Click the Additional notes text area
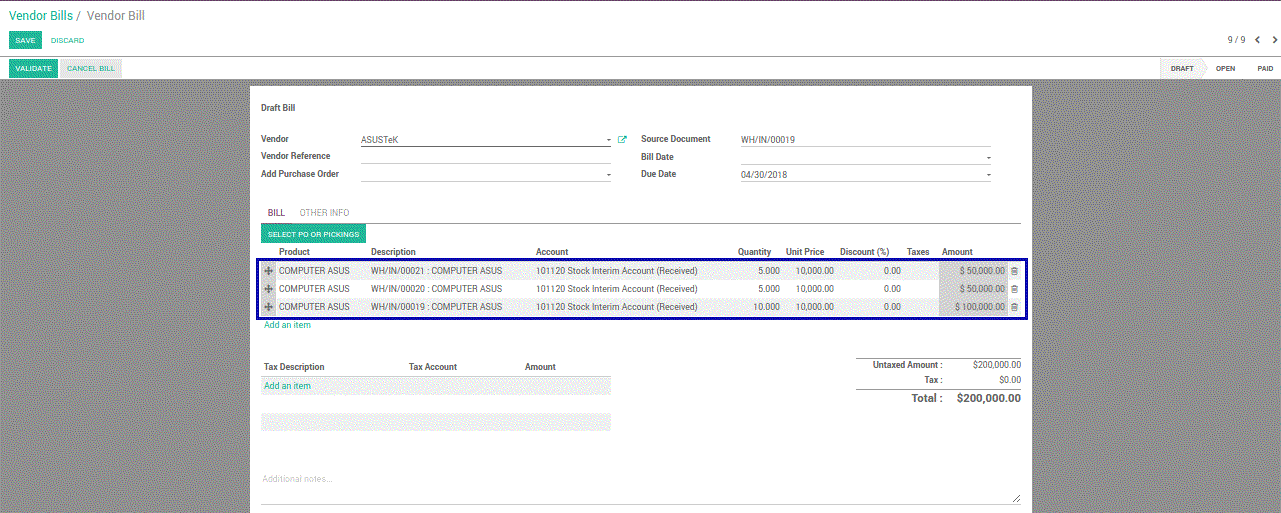1281x513 pixels. coord(641,487)
